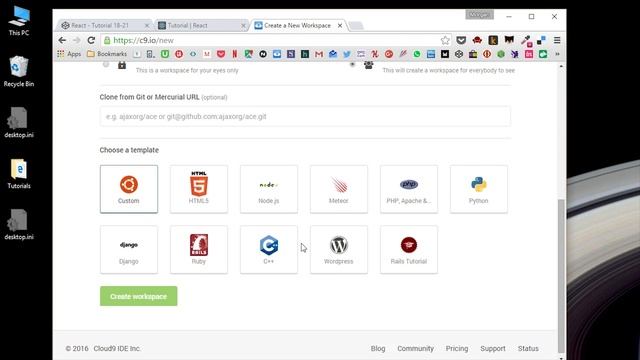
Task: Open the Chrome hamburger menu
Action: [x=557, y=40]
